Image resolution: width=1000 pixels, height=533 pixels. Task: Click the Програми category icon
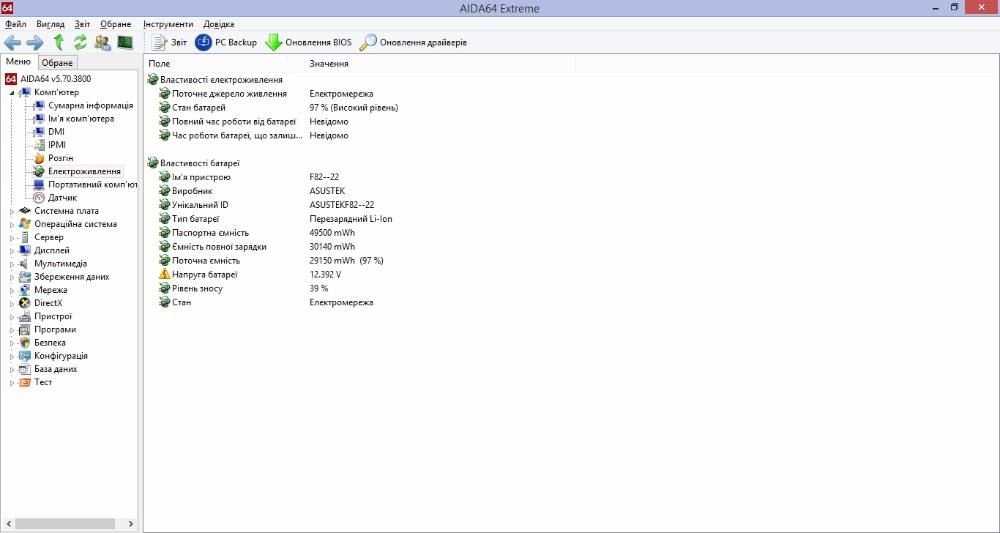[25, 330]
